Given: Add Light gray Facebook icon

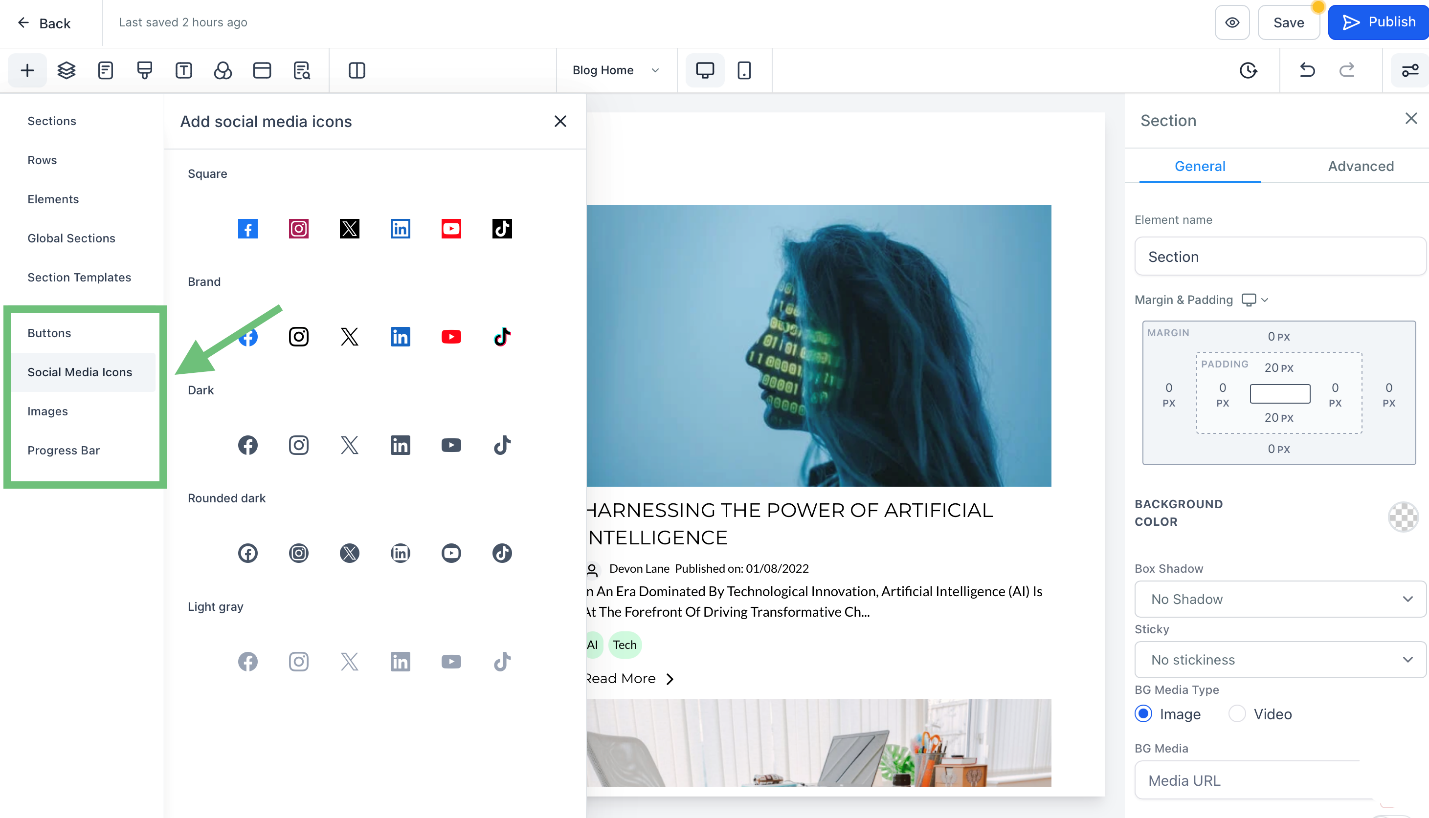Looking at the screenshot, I should click(x=248, y=661).
